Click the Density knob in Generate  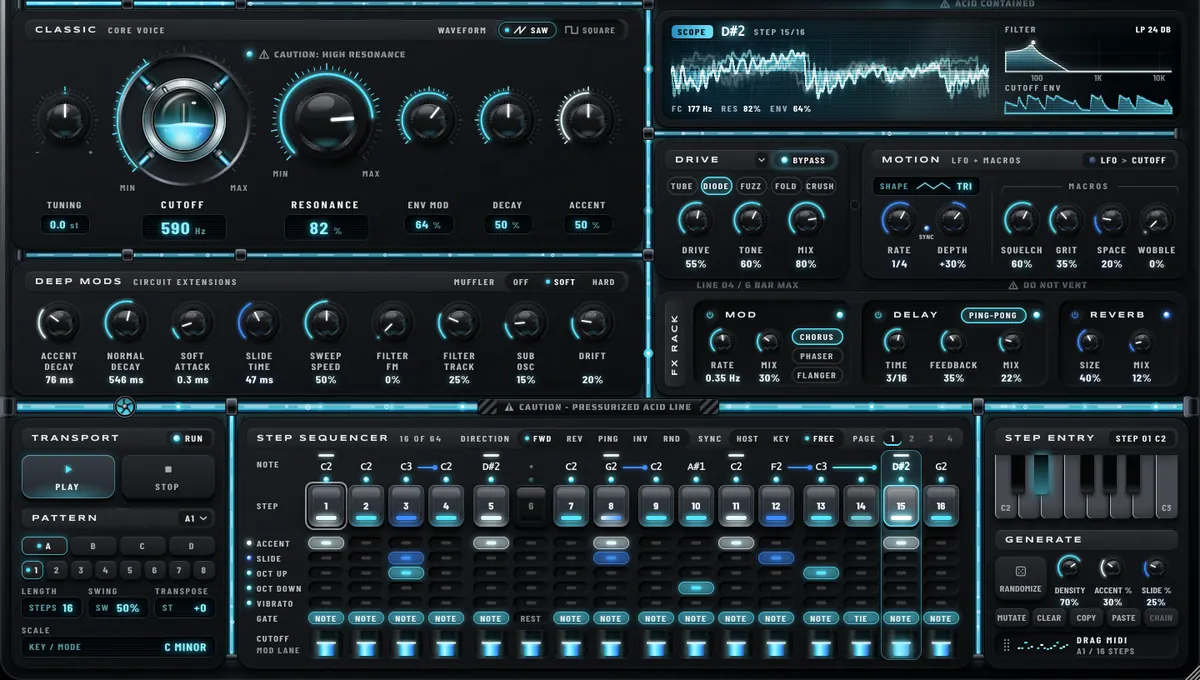(1069, 568)
